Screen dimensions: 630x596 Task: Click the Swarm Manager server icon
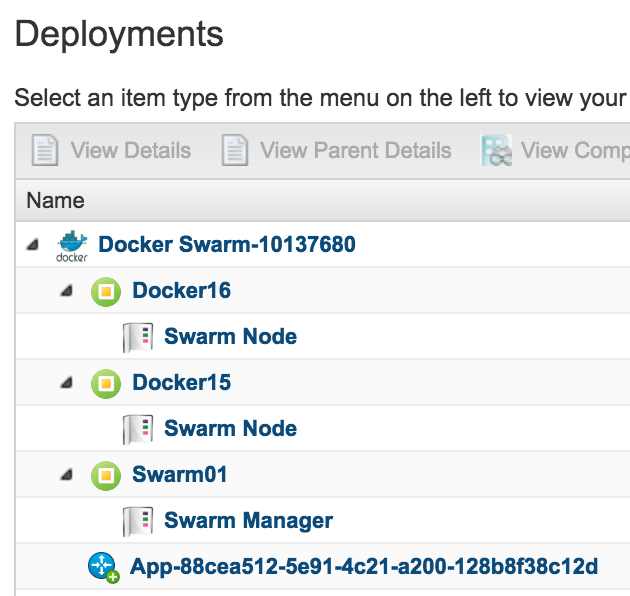[136, 521]
